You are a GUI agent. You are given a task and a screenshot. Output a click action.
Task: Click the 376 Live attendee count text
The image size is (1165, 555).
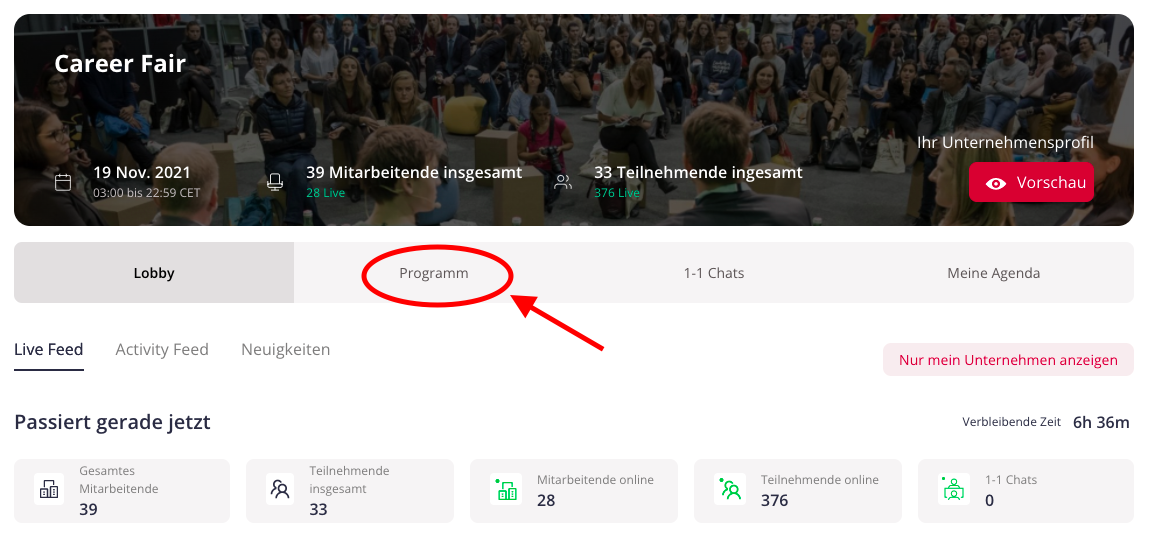617,192
